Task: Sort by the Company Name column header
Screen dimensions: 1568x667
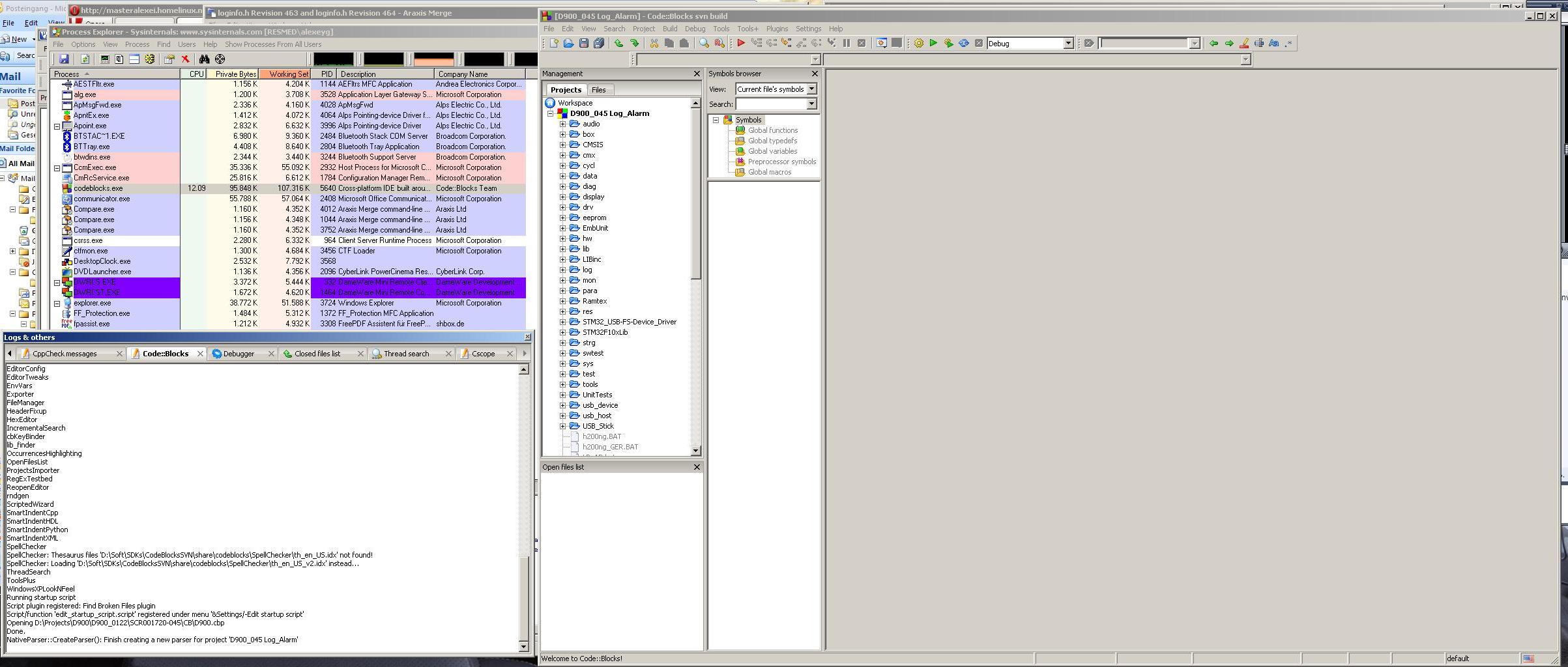Action: (x=479, y=74)
